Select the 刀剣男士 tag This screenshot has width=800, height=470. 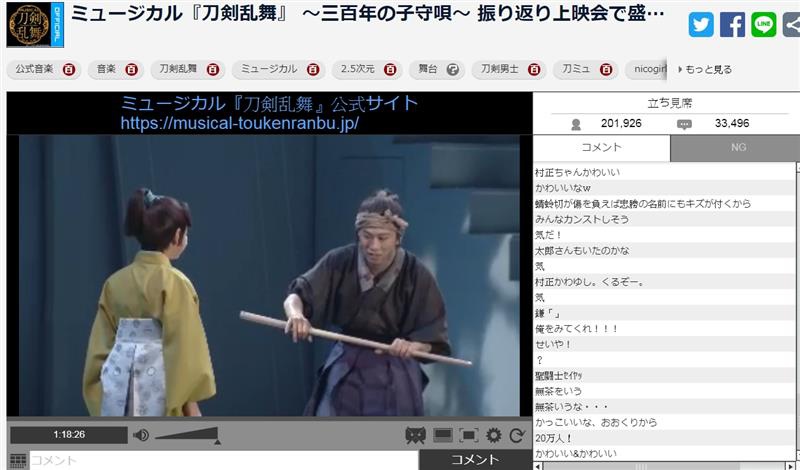click(x=499, y=69)
